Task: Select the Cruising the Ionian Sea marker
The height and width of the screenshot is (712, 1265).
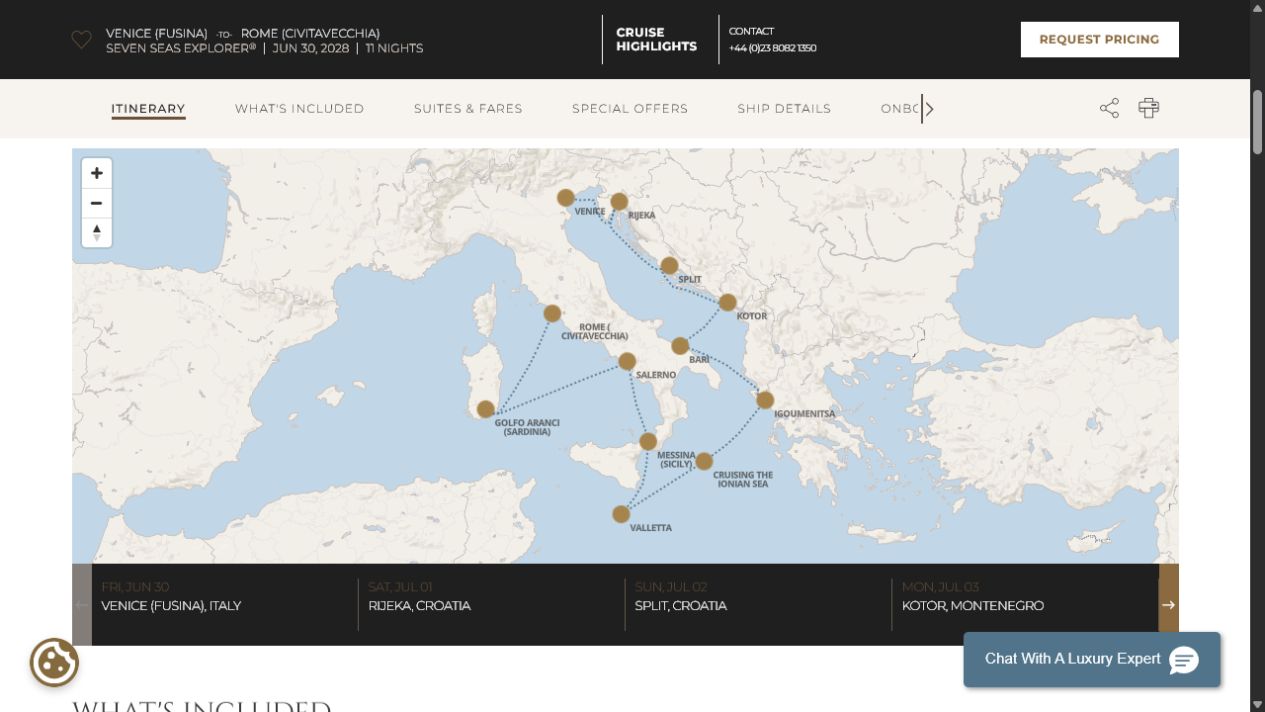Action: click(704, 461)
